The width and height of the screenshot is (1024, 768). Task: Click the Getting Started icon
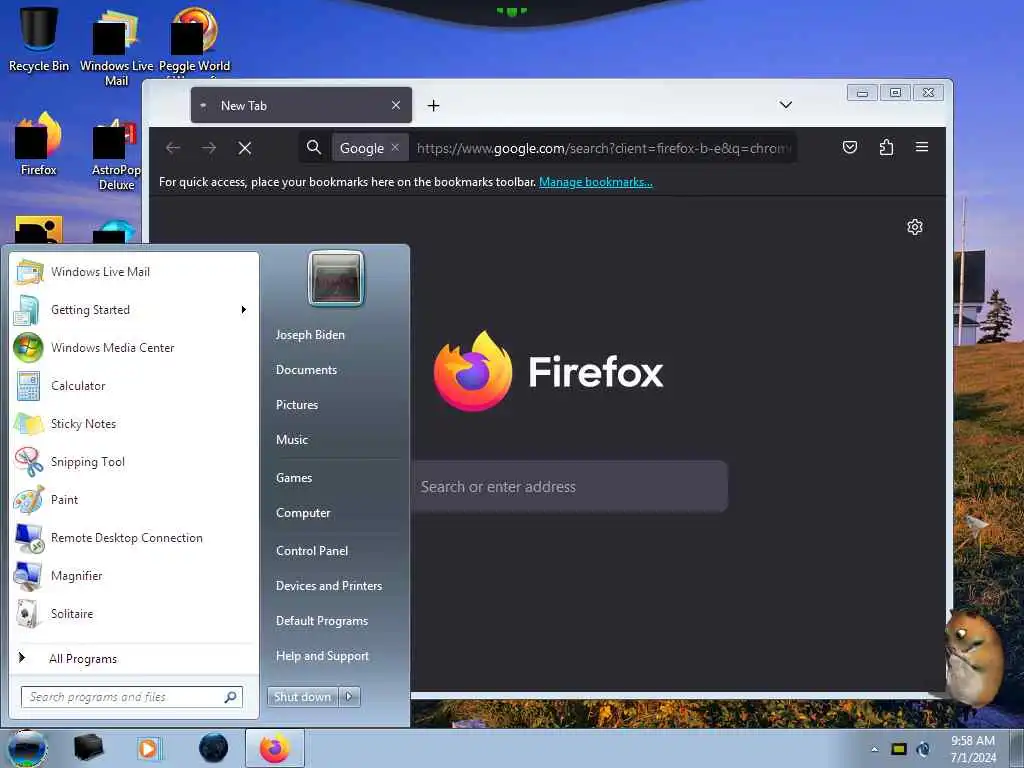[27, 310]
